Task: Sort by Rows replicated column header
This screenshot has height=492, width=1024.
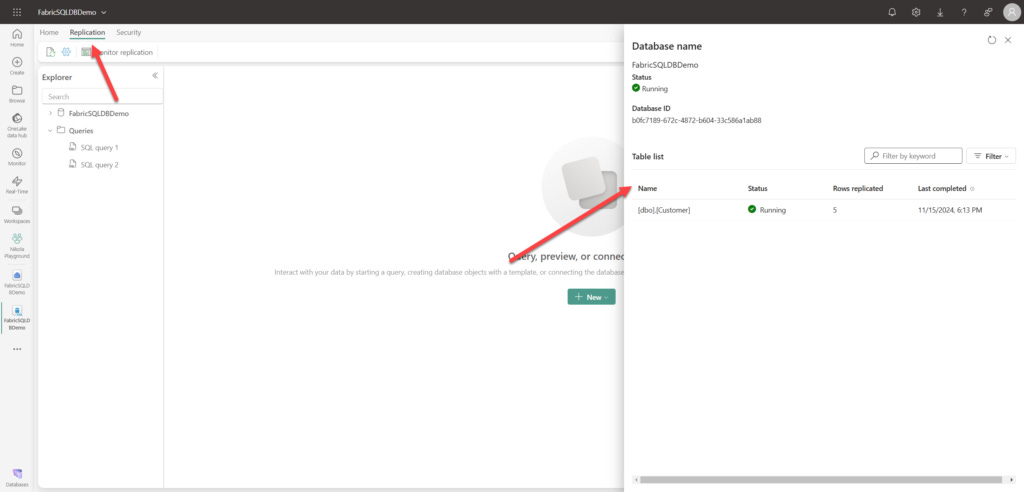Action: [858, 188]
